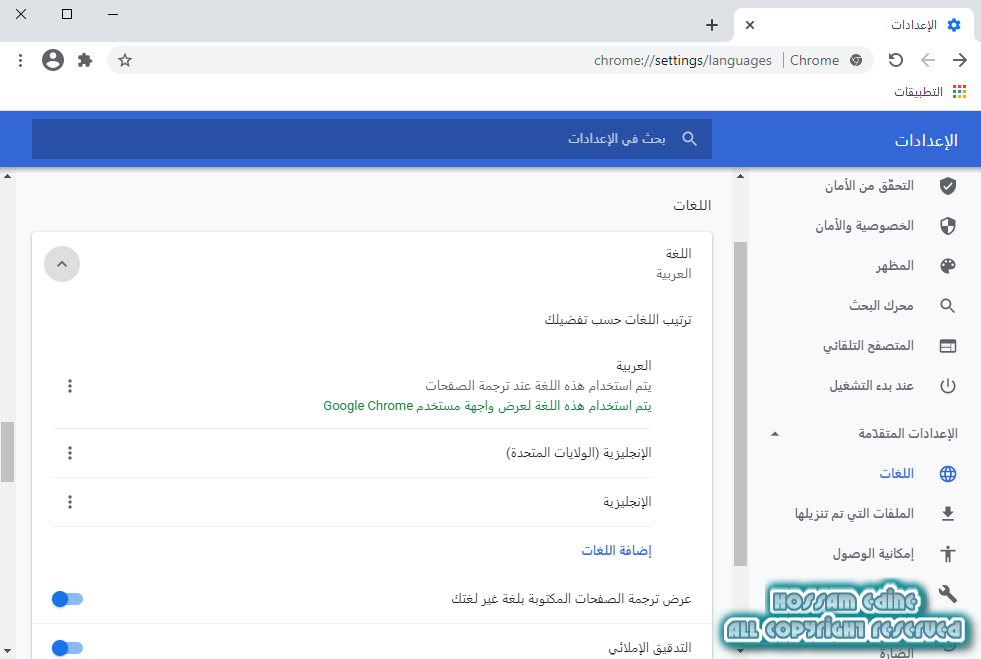
Task: Click the search magnifier in settings
Action: pyautogui.click(x=689, y=139)
